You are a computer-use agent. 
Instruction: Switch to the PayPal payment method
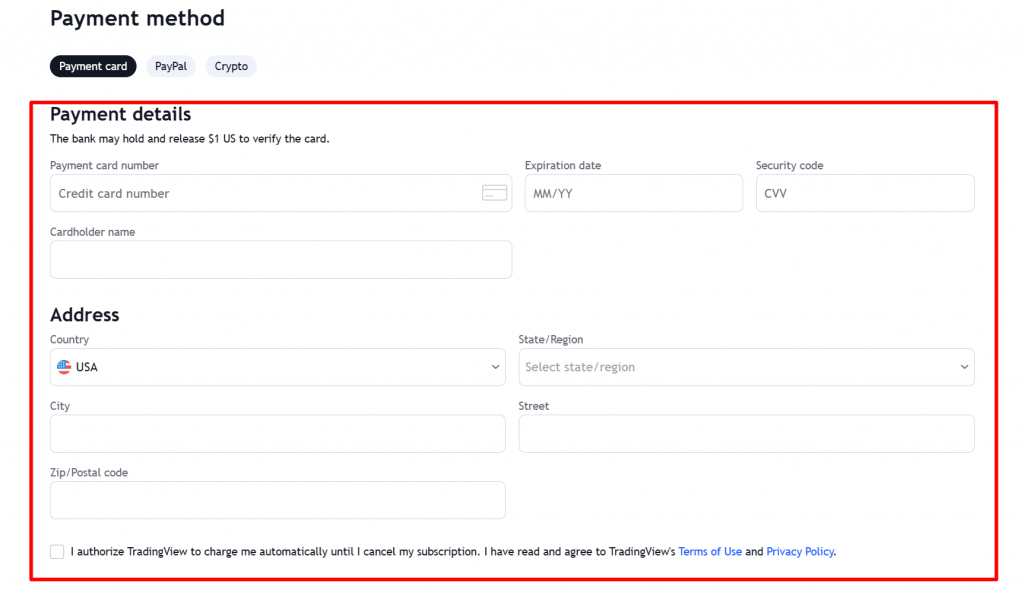[170, 66]
